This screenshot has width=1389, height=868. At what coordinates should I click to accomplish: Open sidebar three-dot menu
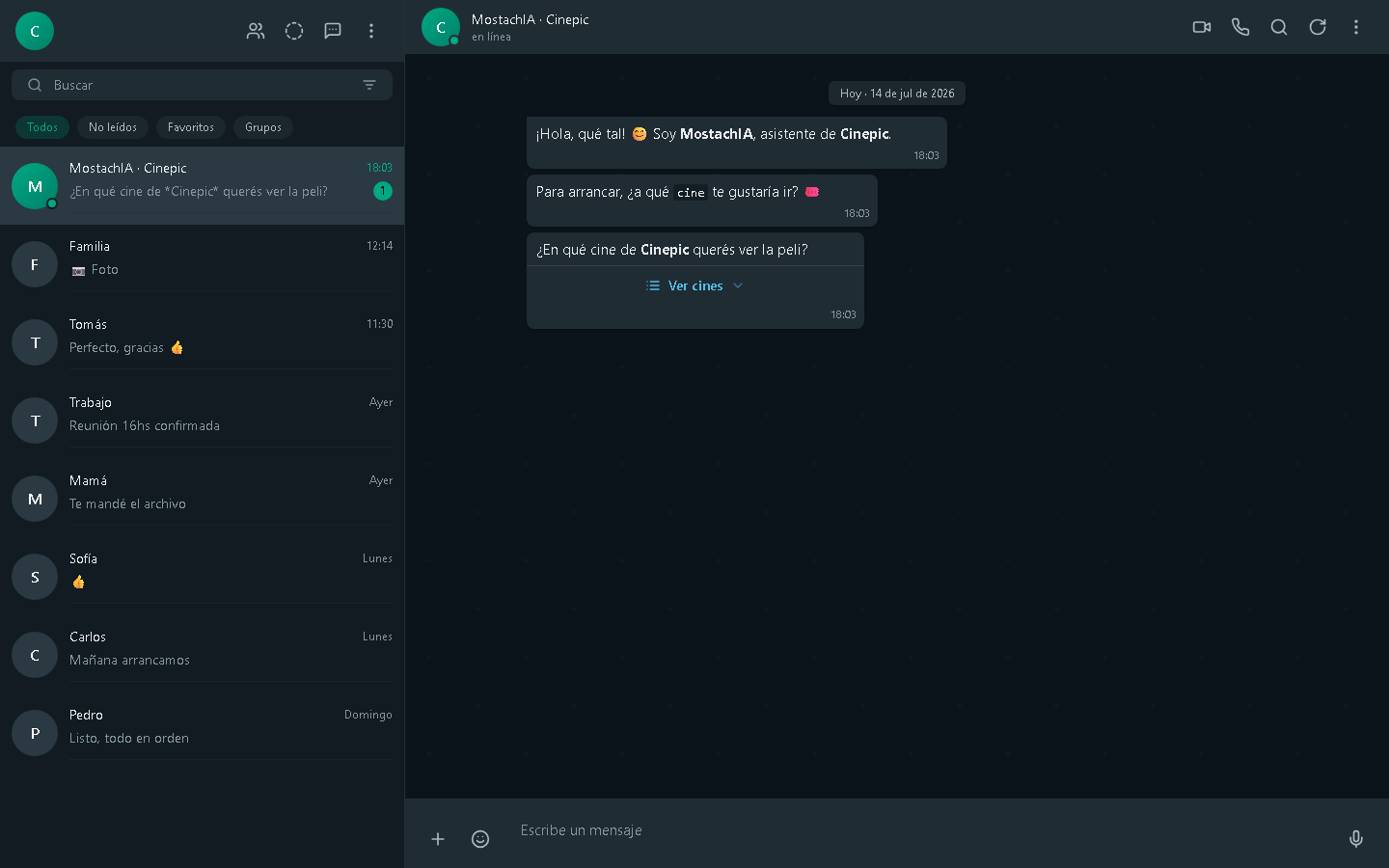(371, 31)
